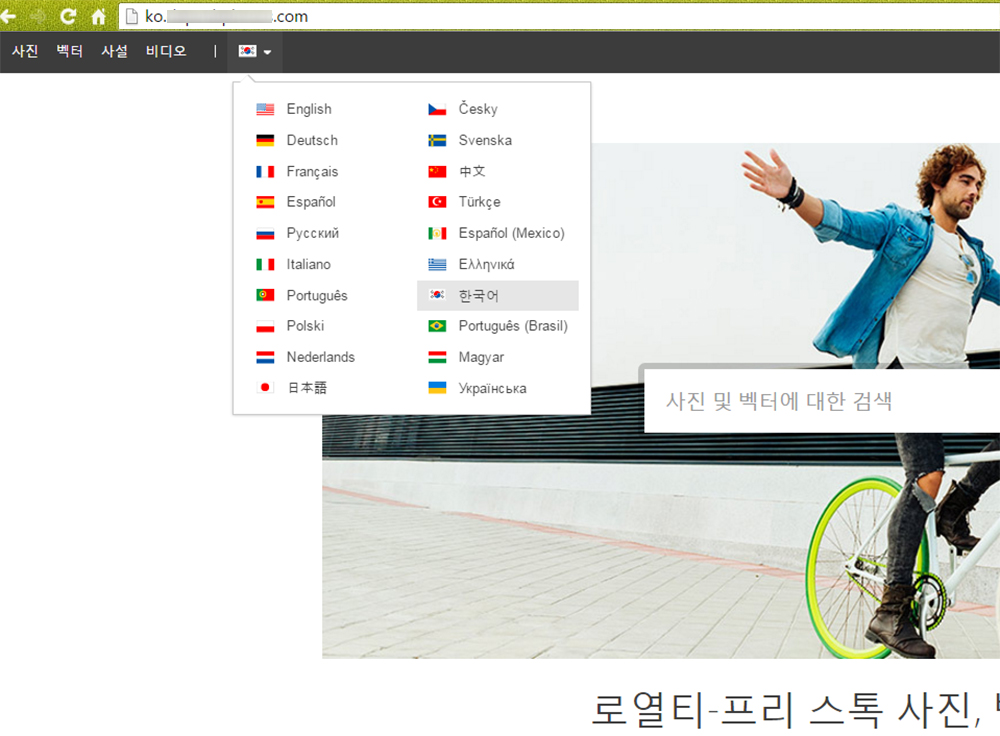The height and width of the screenshot is (736, 1000).
Task: Select the highlighted 한국어 option
Action: 478,295
